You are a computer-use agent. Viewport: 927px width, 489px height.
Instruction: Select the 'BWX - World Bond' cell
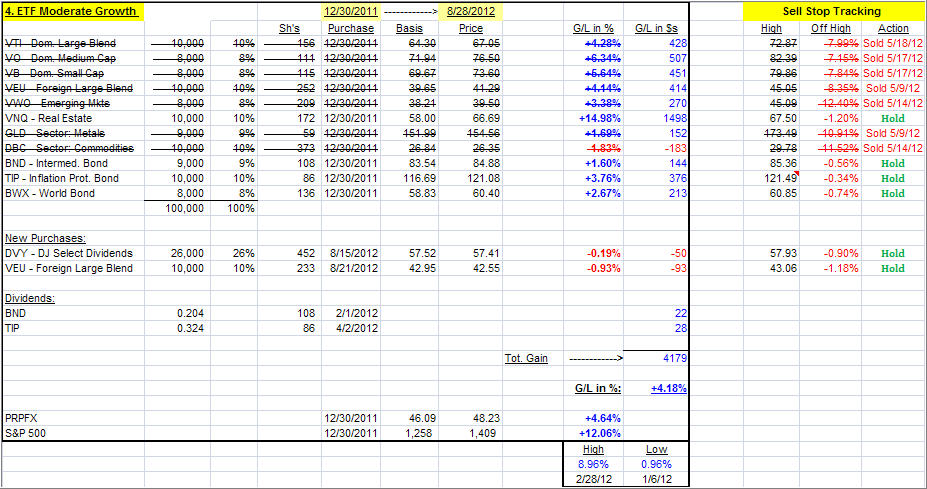[x=73, y=193]
